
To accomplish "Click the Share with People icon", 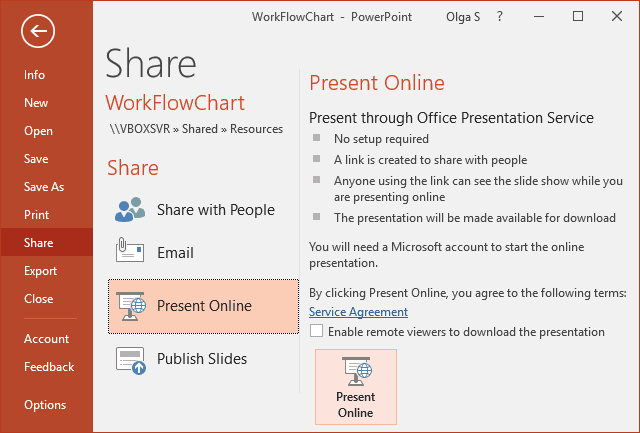I will pyautogui.click(x=130, y=210).
